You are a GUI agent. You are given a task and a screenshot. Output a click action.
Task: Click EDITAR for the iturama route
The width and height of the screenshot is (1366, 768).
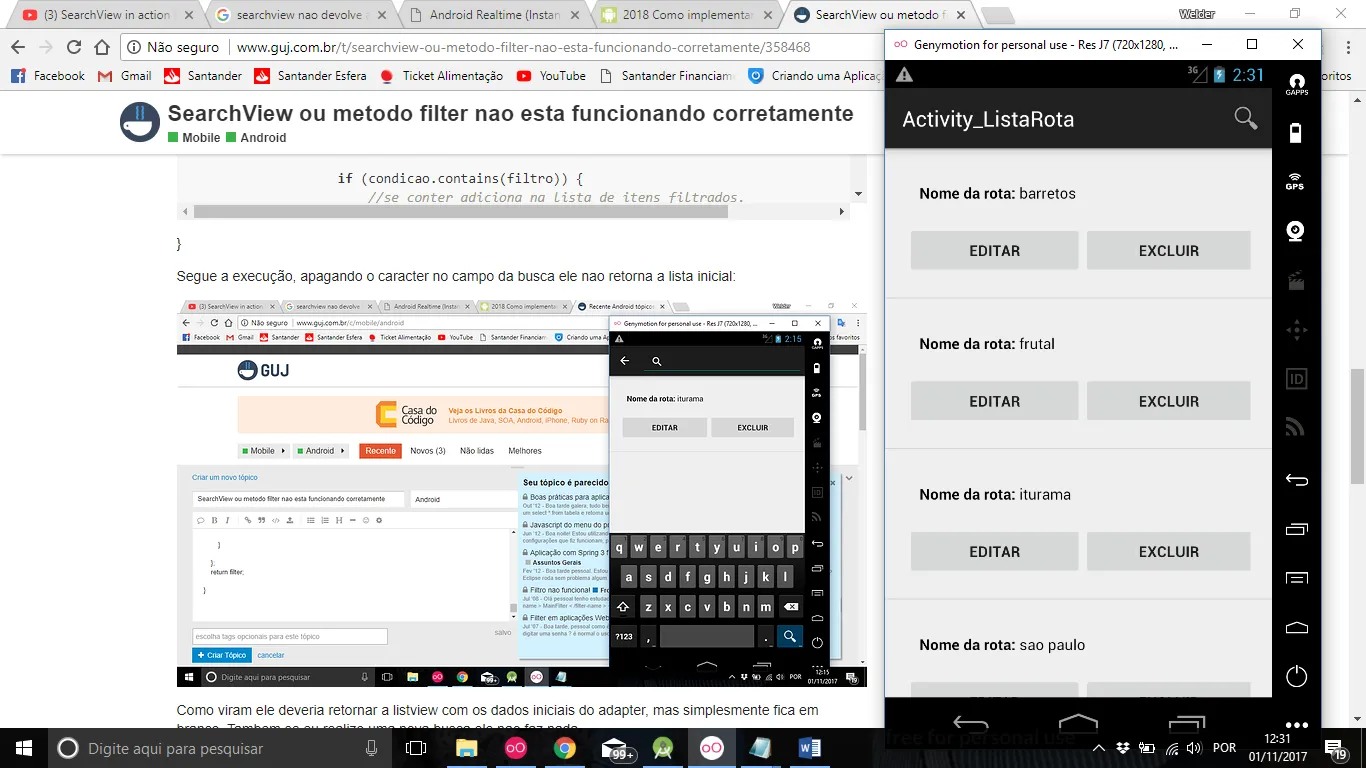click(x=994, y=552)
